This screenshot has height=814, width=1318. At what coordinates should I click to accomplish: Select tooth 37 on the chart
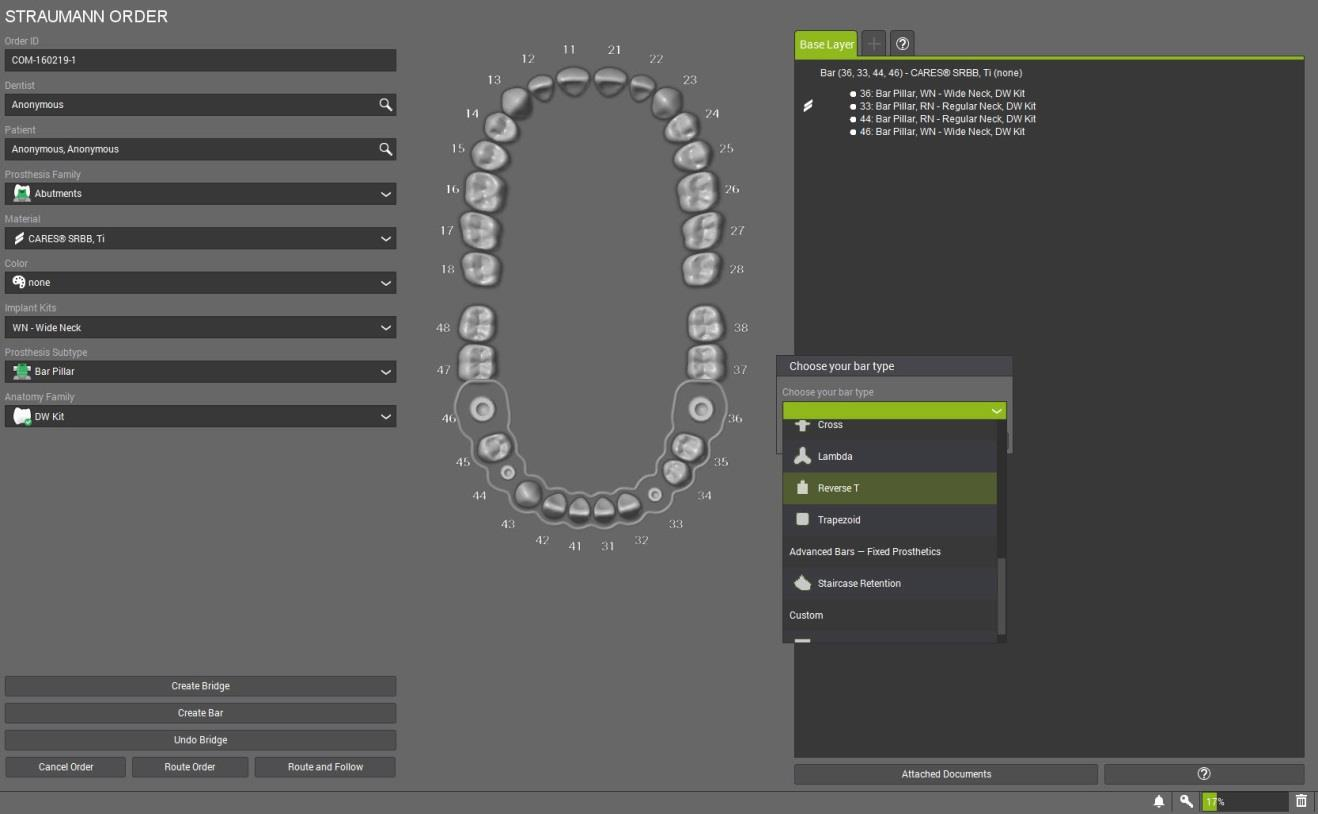pos(706,363)
